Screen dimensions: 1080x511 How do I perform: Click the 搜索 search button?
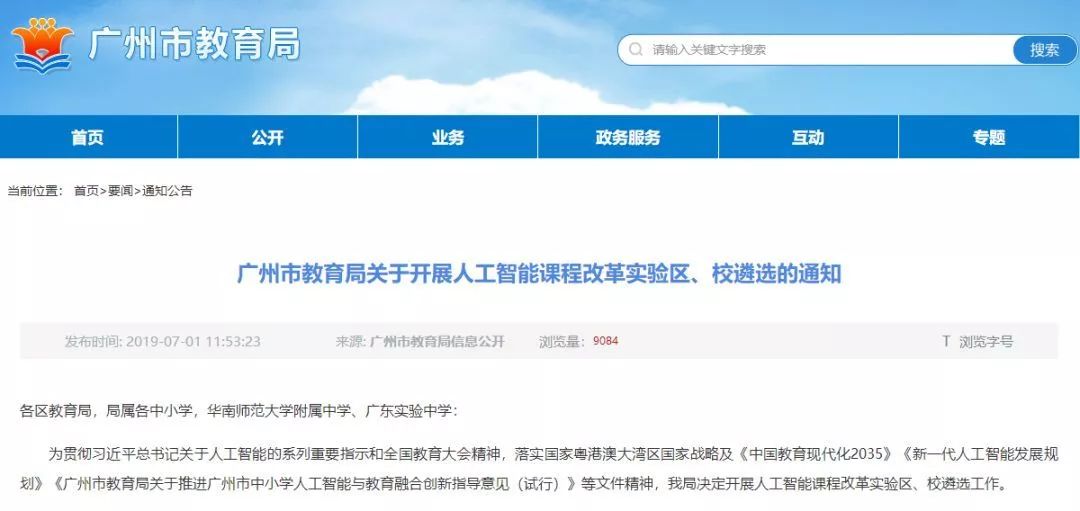coord(1044,50)
